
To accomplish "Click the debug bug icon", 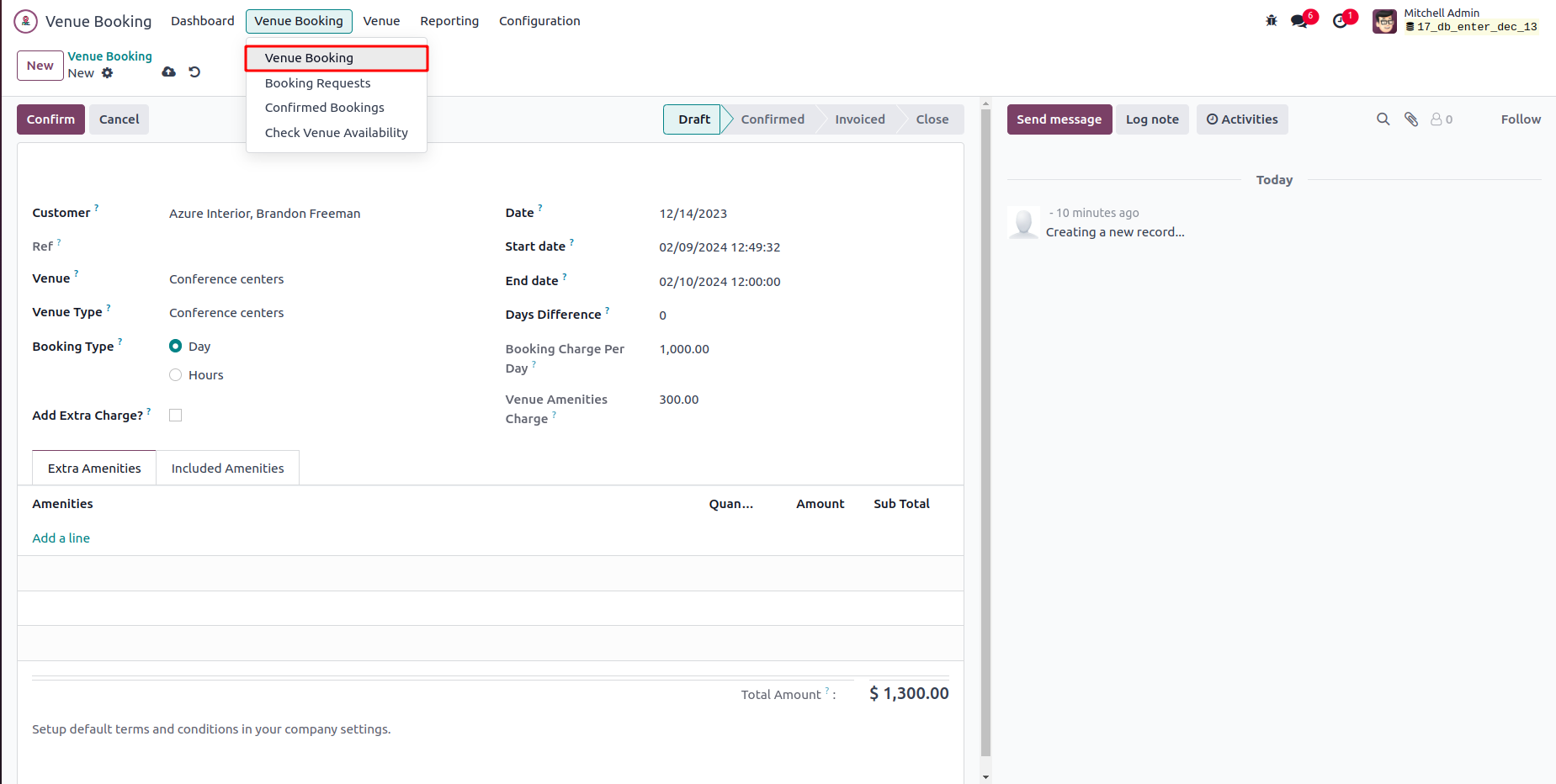I will point(1271,21).
